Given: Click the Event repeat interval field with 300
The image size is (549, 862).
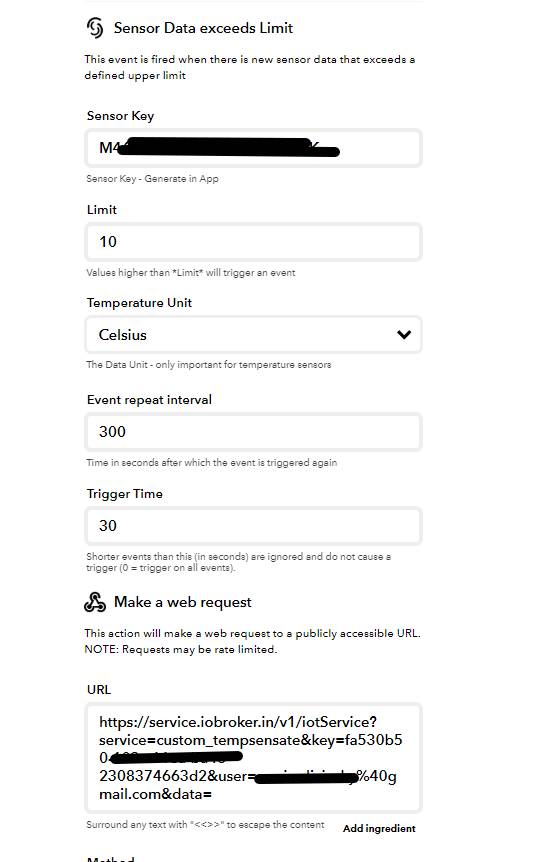Looking at the screenshot, I should click(253, 432).
